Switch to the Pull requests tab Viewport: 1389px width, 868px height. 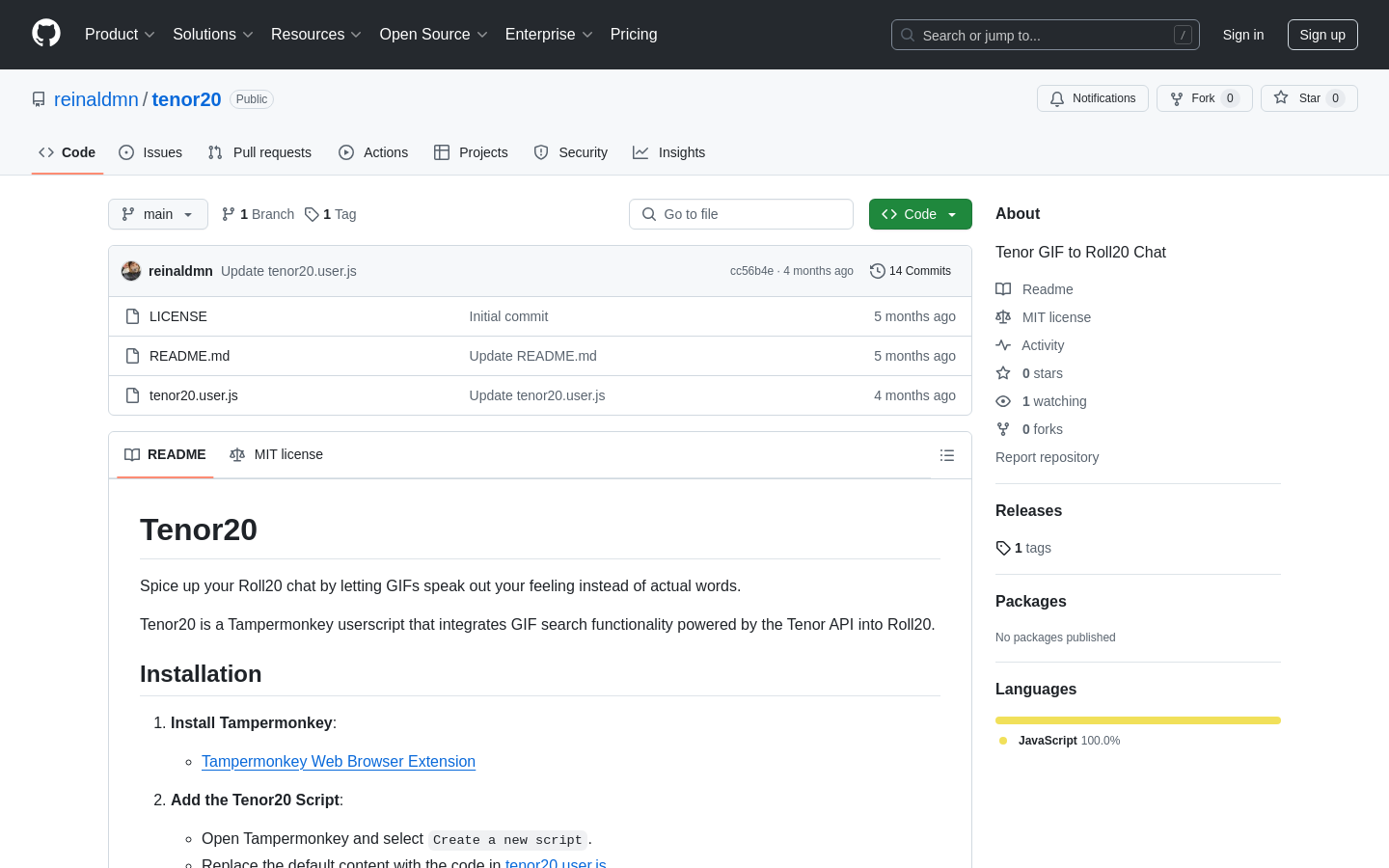click(x=259, y=152)
